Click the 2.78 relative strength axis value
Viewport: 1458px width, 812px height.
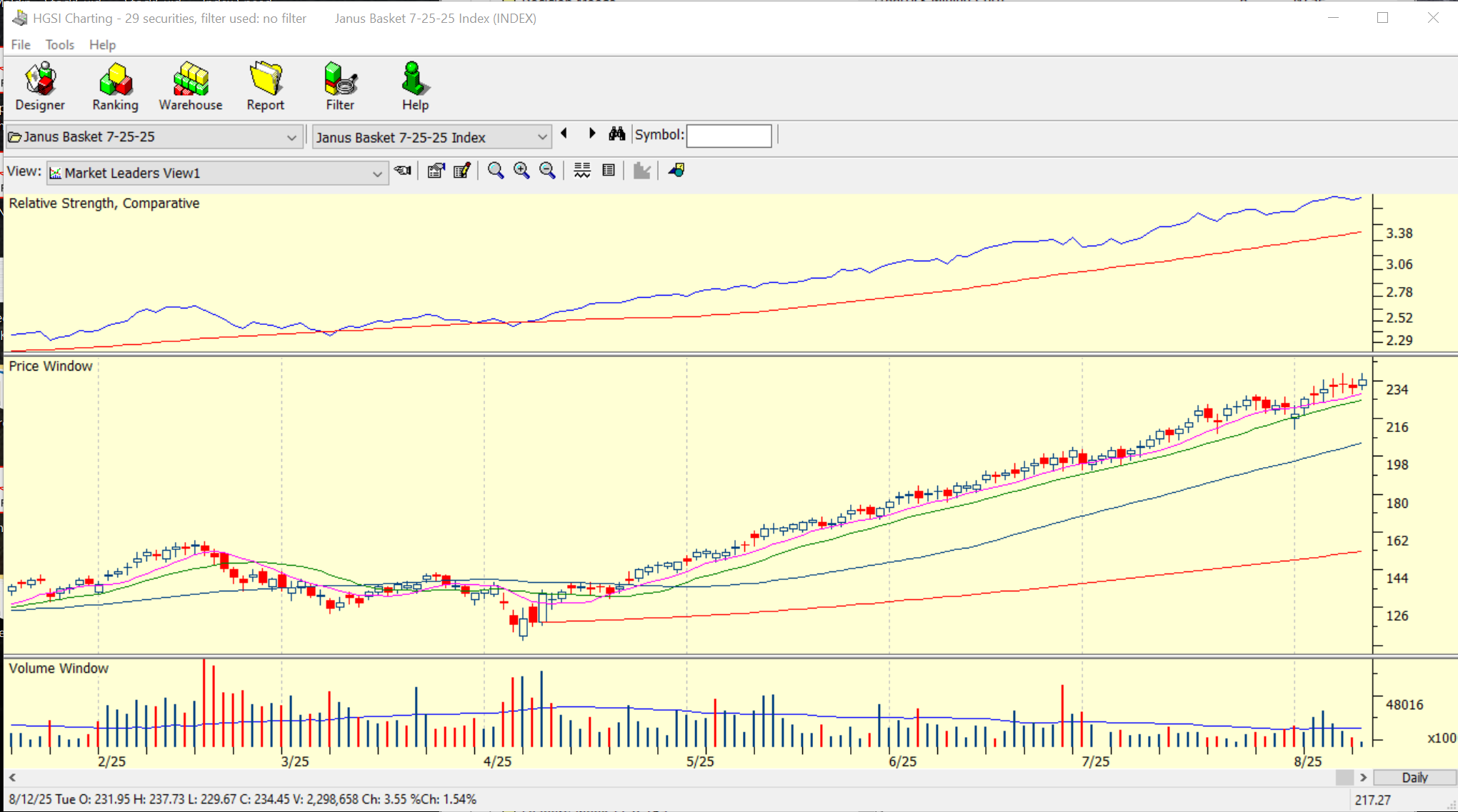point(1399,292)
